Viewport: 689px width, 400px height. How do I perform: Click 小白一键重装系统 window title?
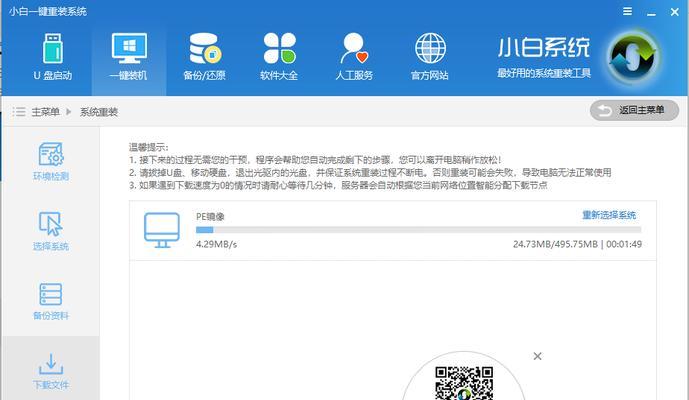(47, 11)
